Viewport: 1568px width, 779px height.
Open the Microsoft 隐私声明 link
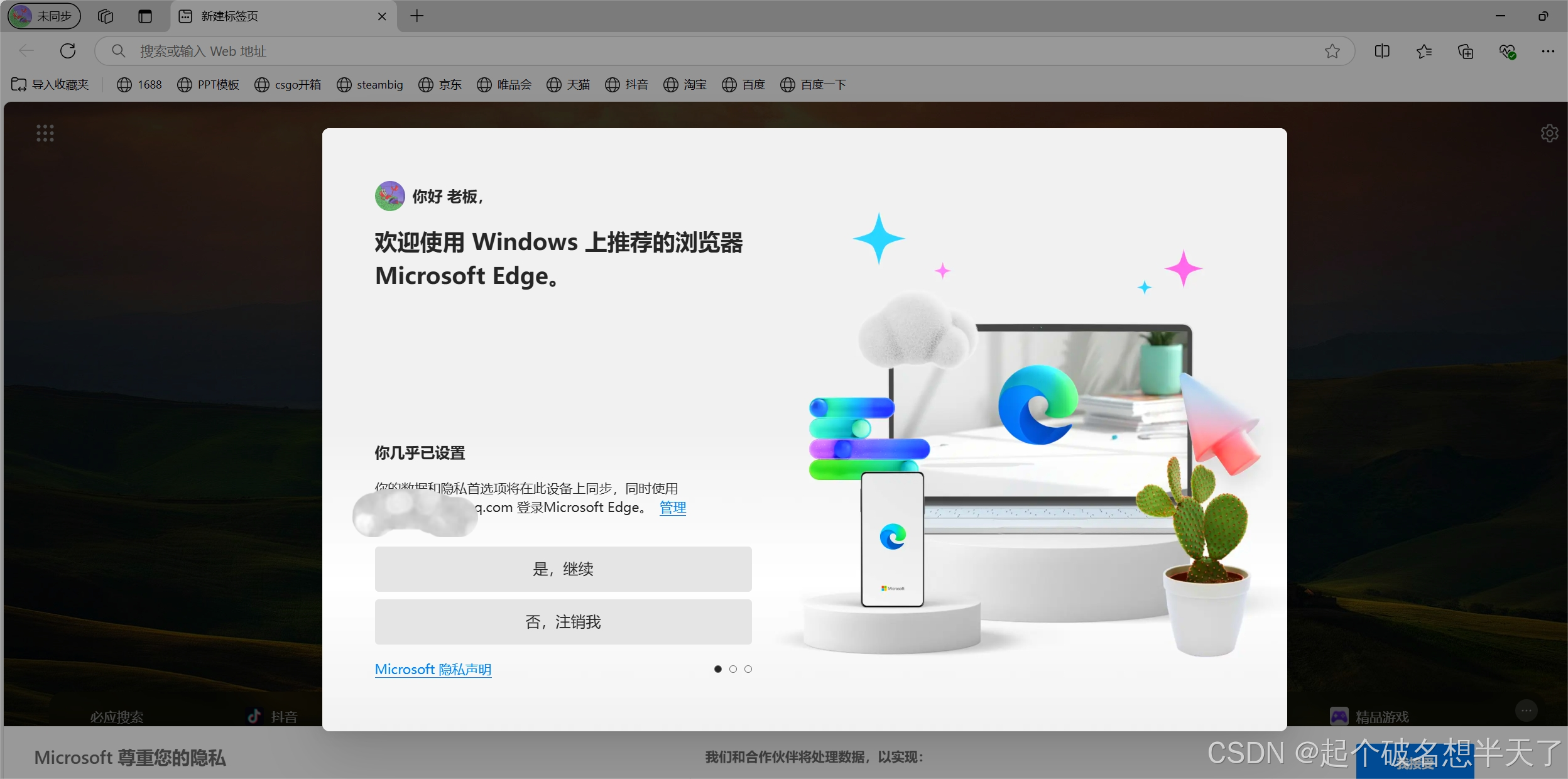[433, 669]
